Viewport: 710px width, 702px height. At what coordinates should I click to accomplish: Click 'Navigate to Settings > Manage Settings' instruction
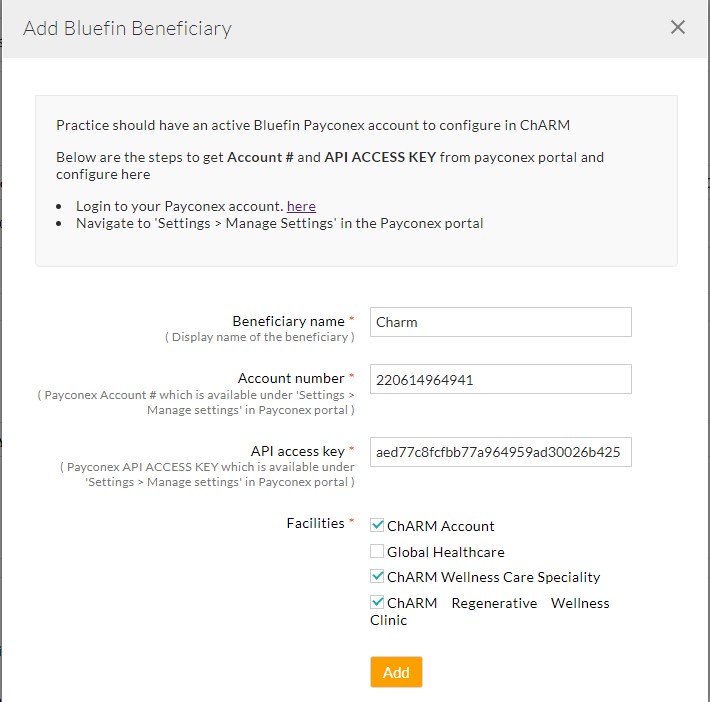click(x=279, y=223)
